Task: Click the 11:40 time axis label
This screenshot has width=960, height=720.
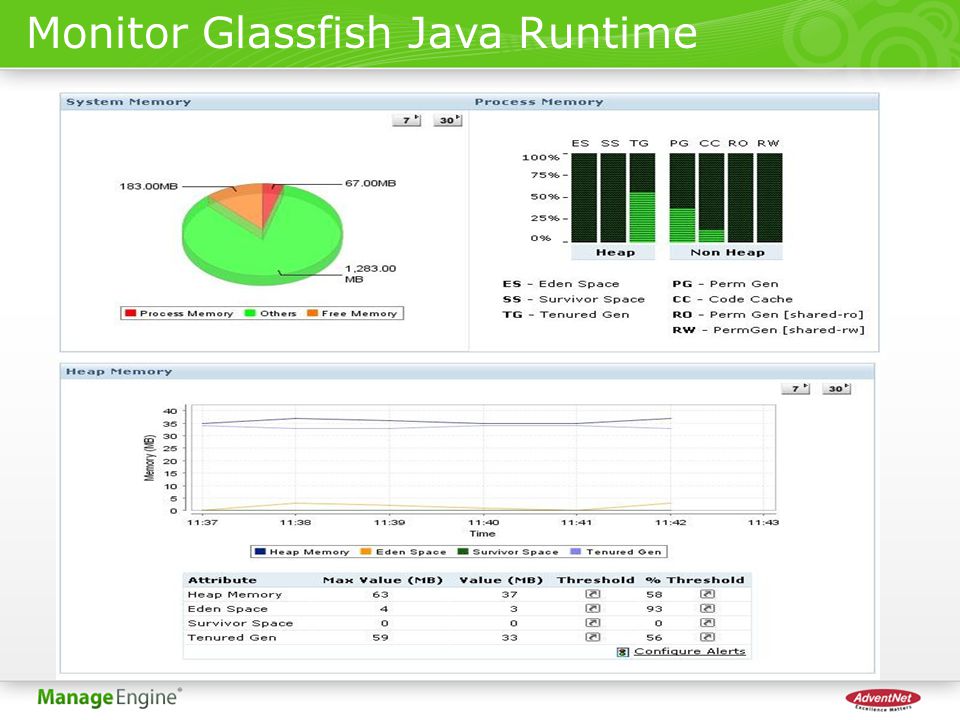Action: point(483,522)
